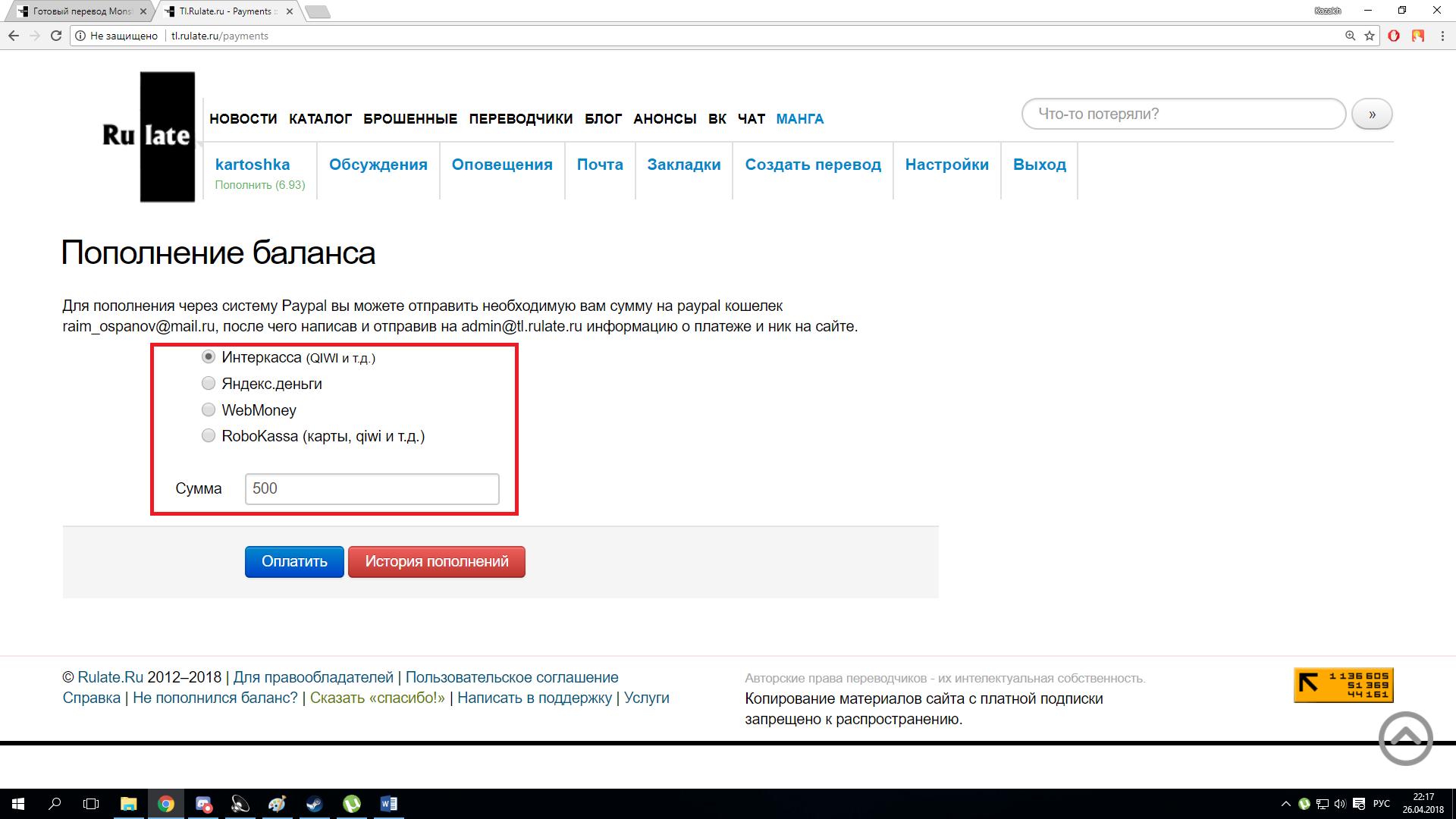Open the История пополнений button
This screenshot has width=1456, height=819.
pos(436,562)
